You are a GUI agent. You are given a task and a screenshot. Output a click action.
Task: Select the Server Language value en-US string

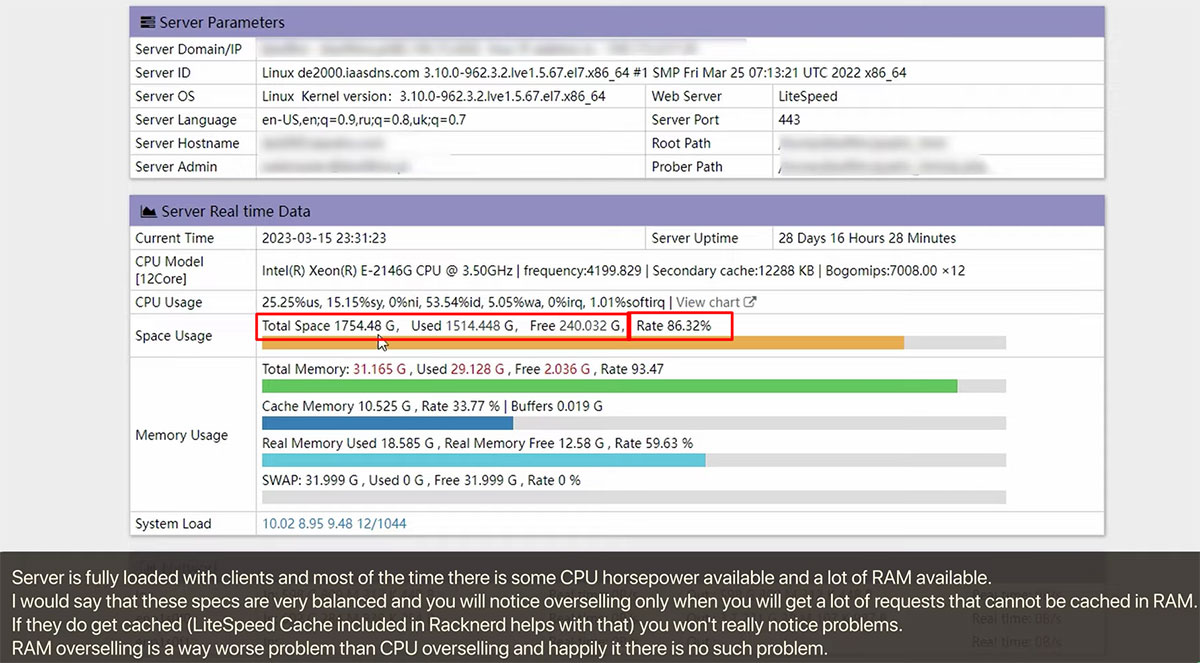tap(364, 120)
